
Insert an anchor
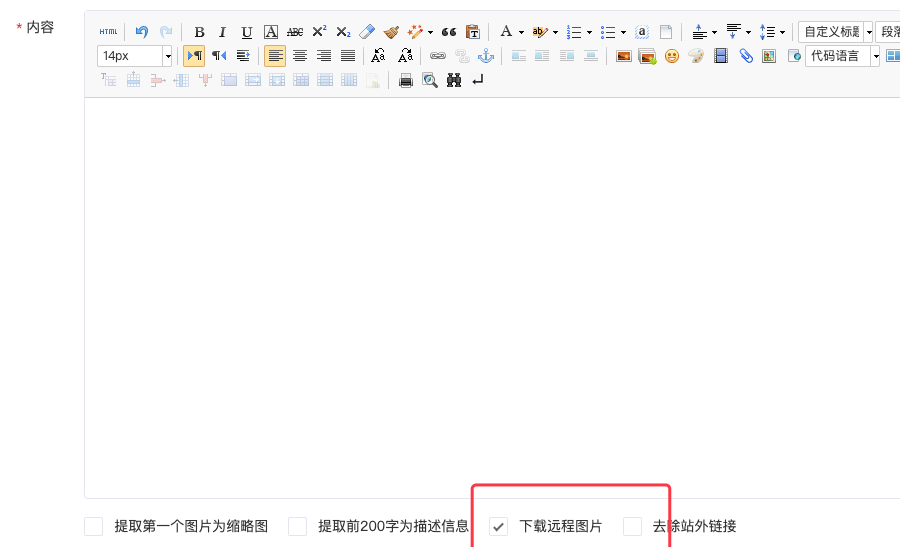coord(486,56)
